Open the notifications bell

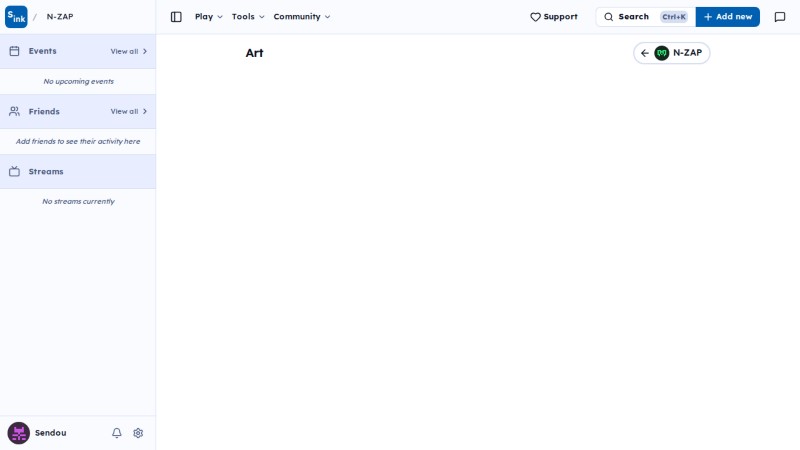point(117,433)
